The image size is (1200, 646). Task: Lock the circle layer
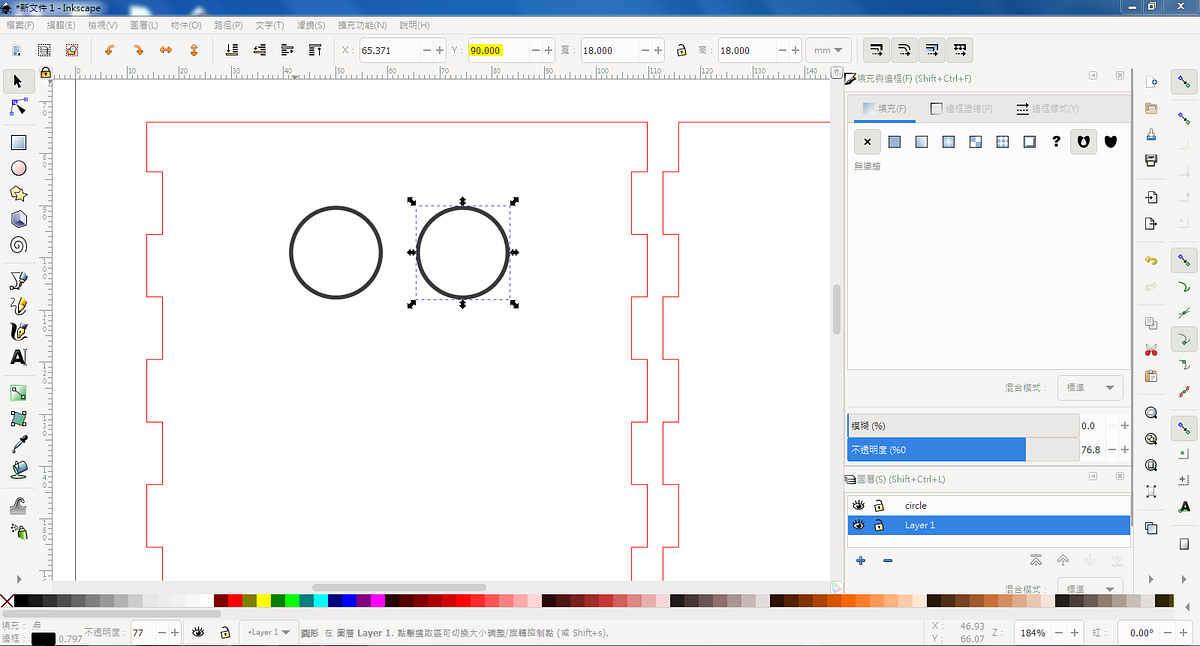[x=879, y=506]
